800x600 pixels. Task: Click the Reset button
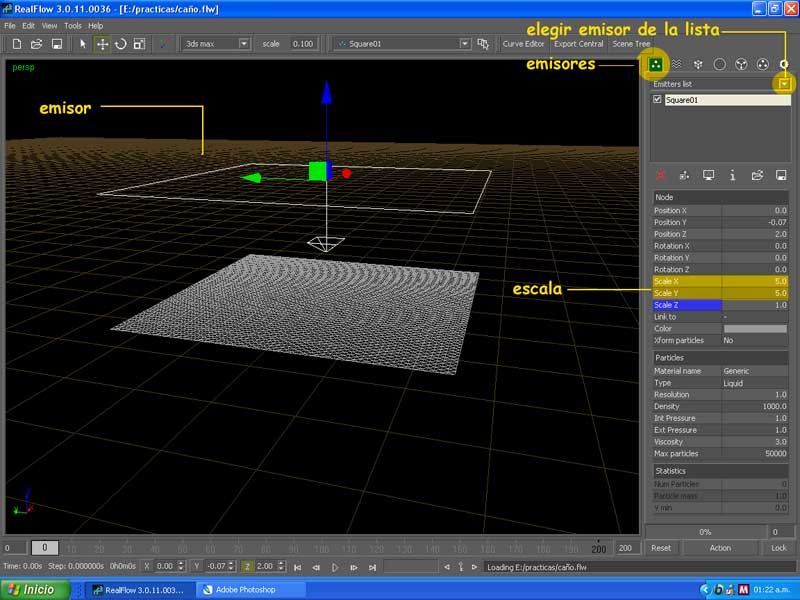(x=661, y=548)
